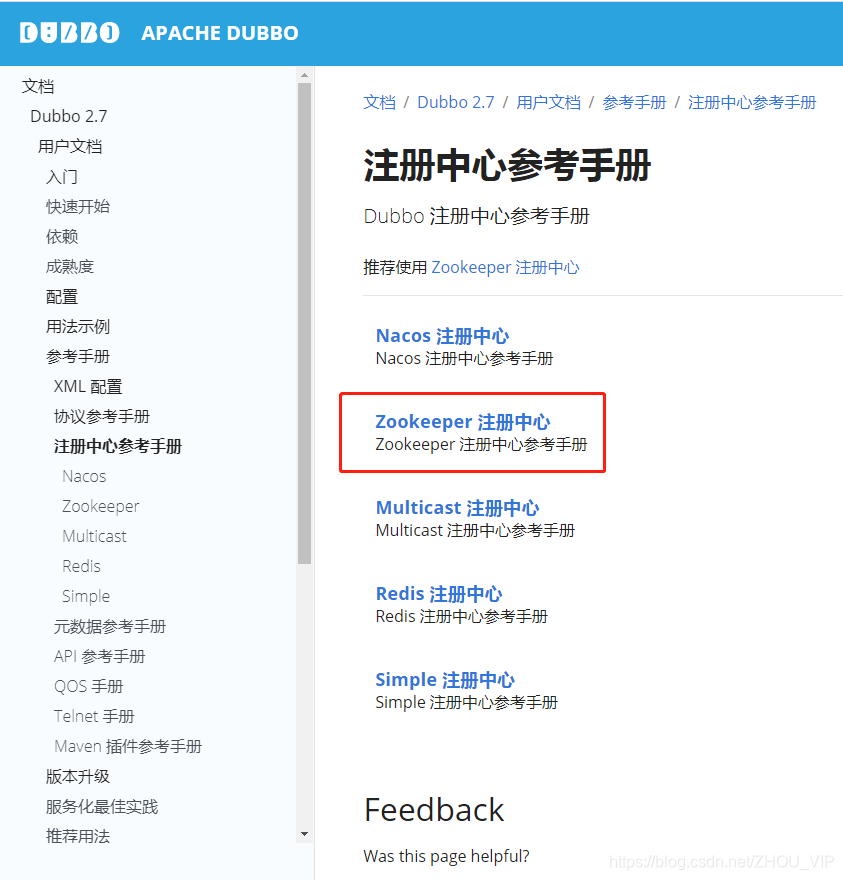Open Multicast entry in sidebar

(94, 537)
